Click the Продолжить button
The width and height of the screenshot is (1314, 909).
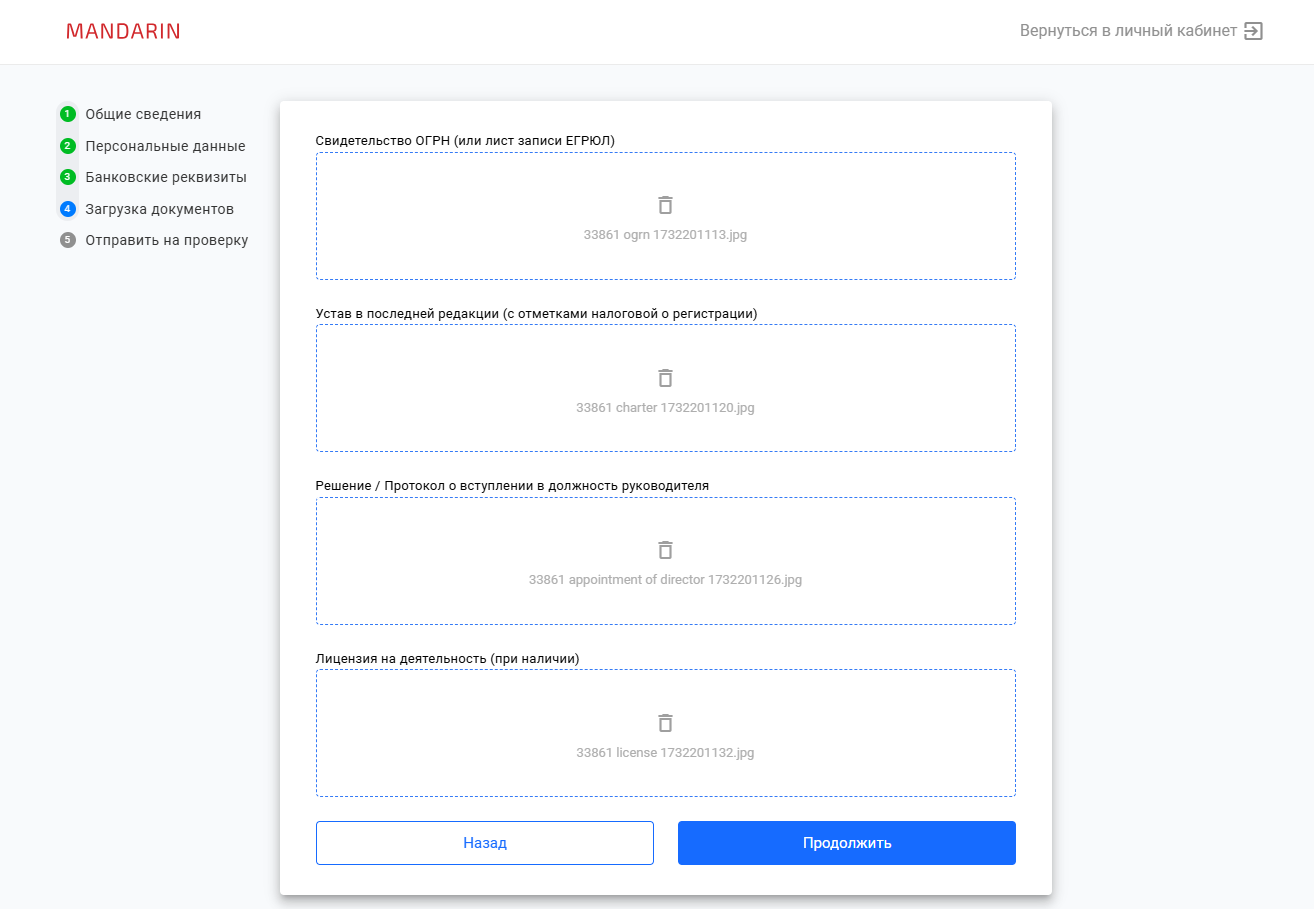click(x=846, y=843)
